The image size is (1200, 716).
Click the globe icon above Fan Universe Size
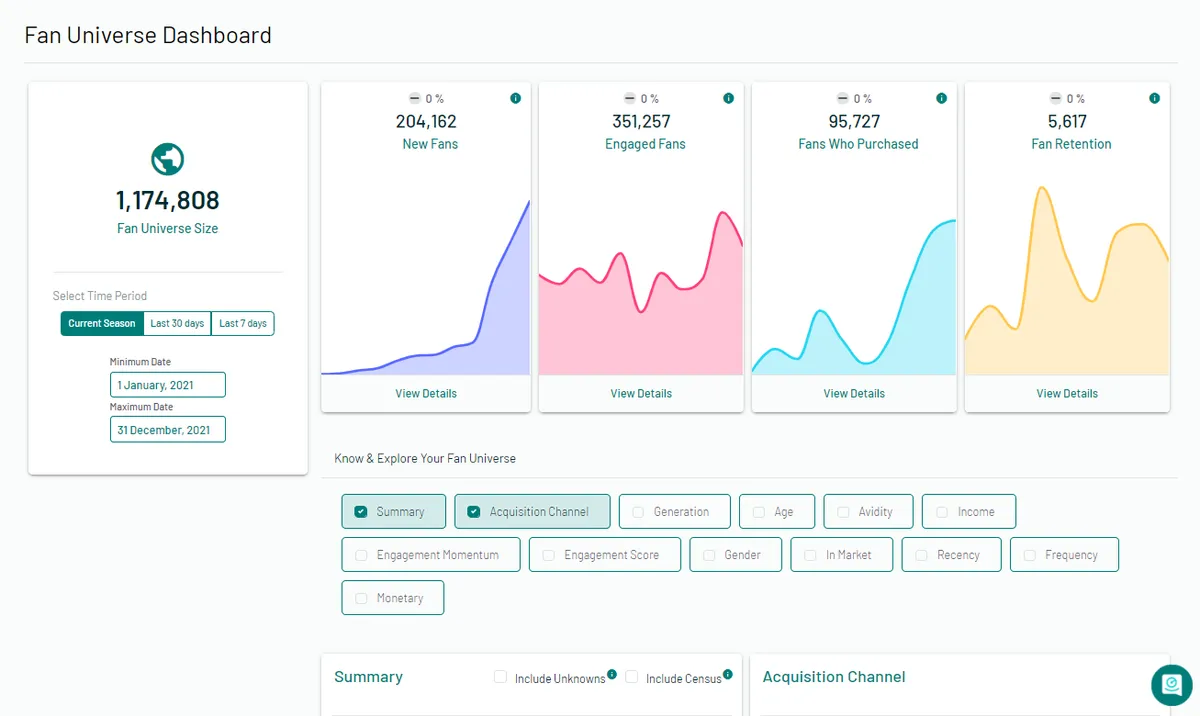pos(168,159)
